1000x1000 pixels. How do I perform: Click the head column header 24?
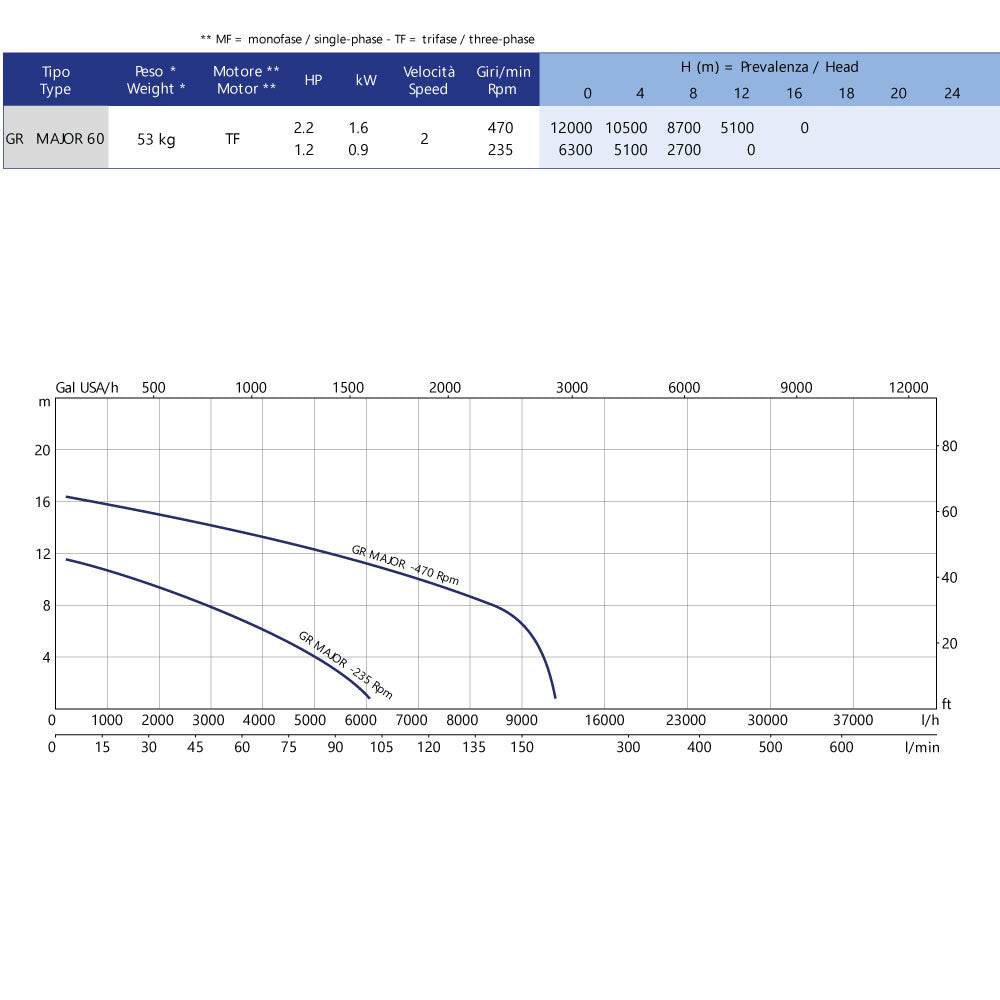(x=952, y=93)
